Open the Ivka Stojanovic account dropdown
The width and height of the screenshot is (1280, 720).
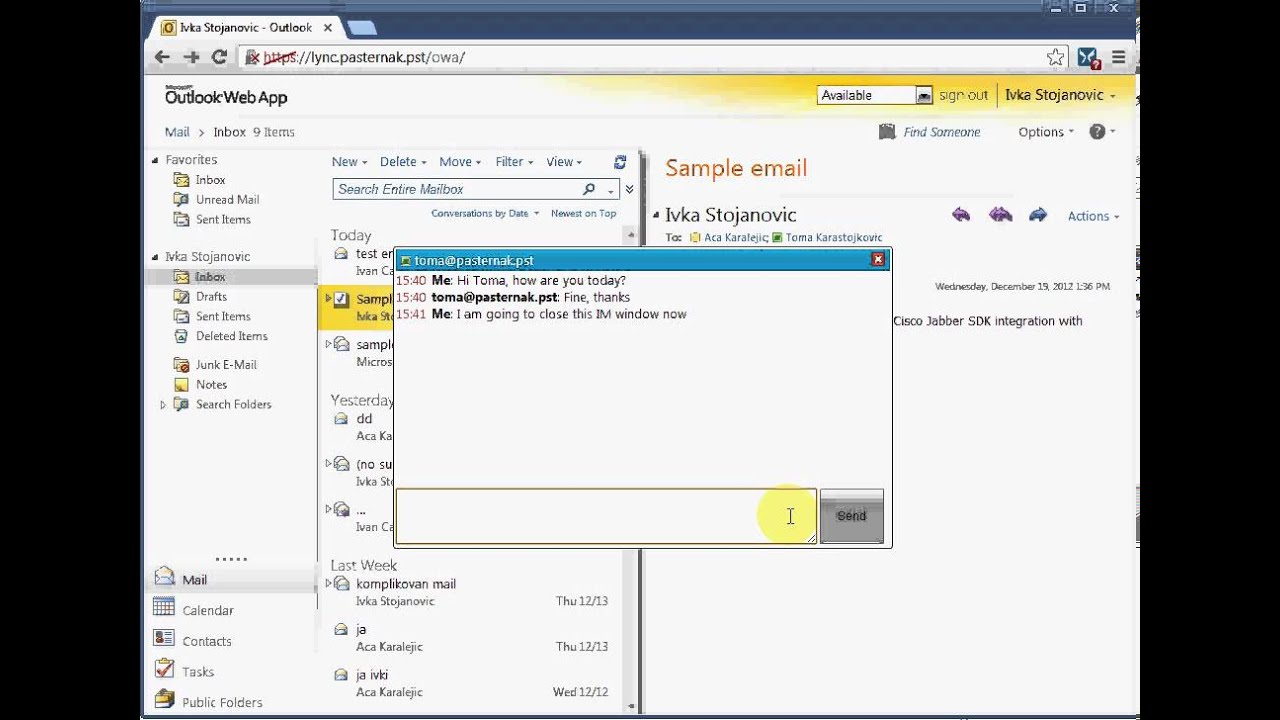click(x=1060, y=95)
